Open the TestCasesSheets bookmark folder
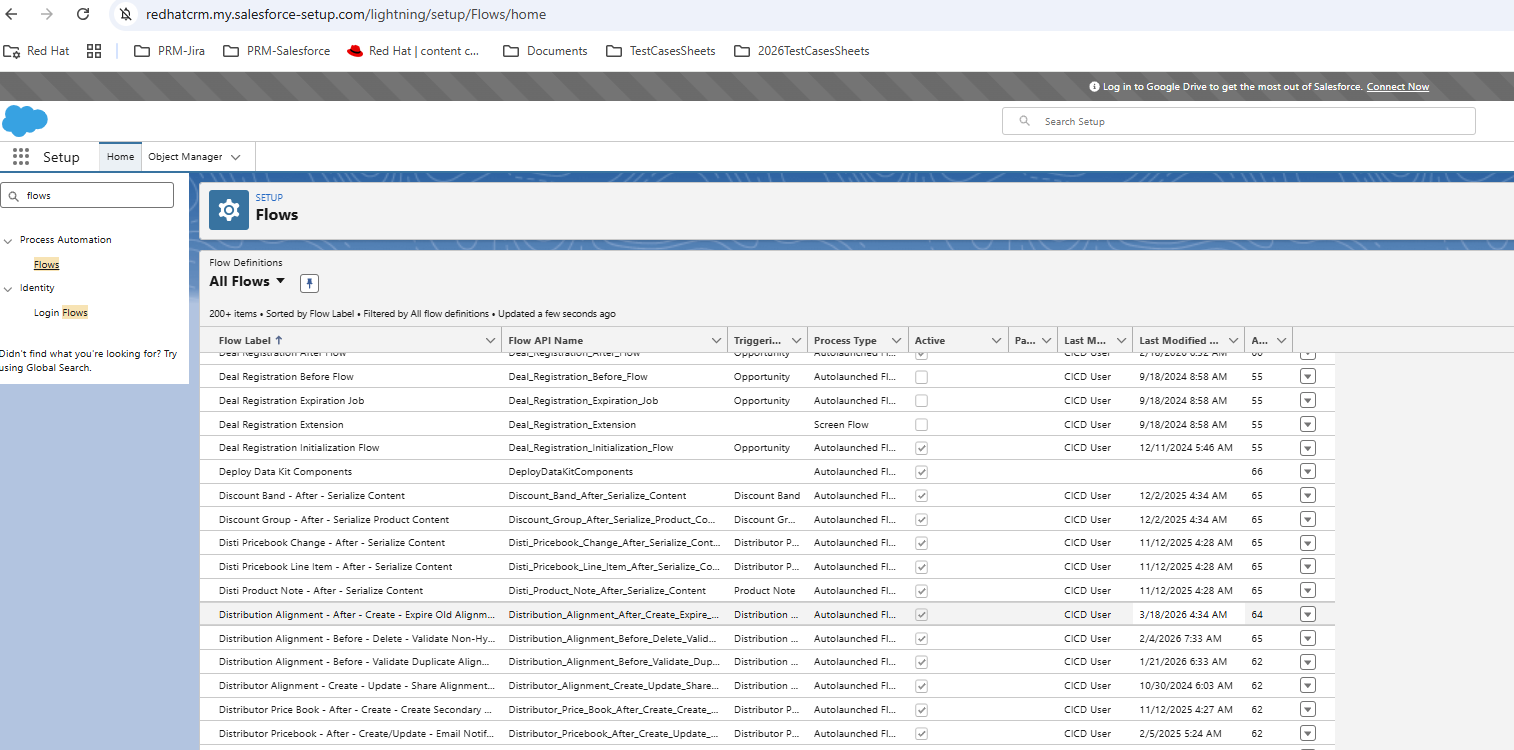Screen dimensions: 1514x750 [661, 51]
